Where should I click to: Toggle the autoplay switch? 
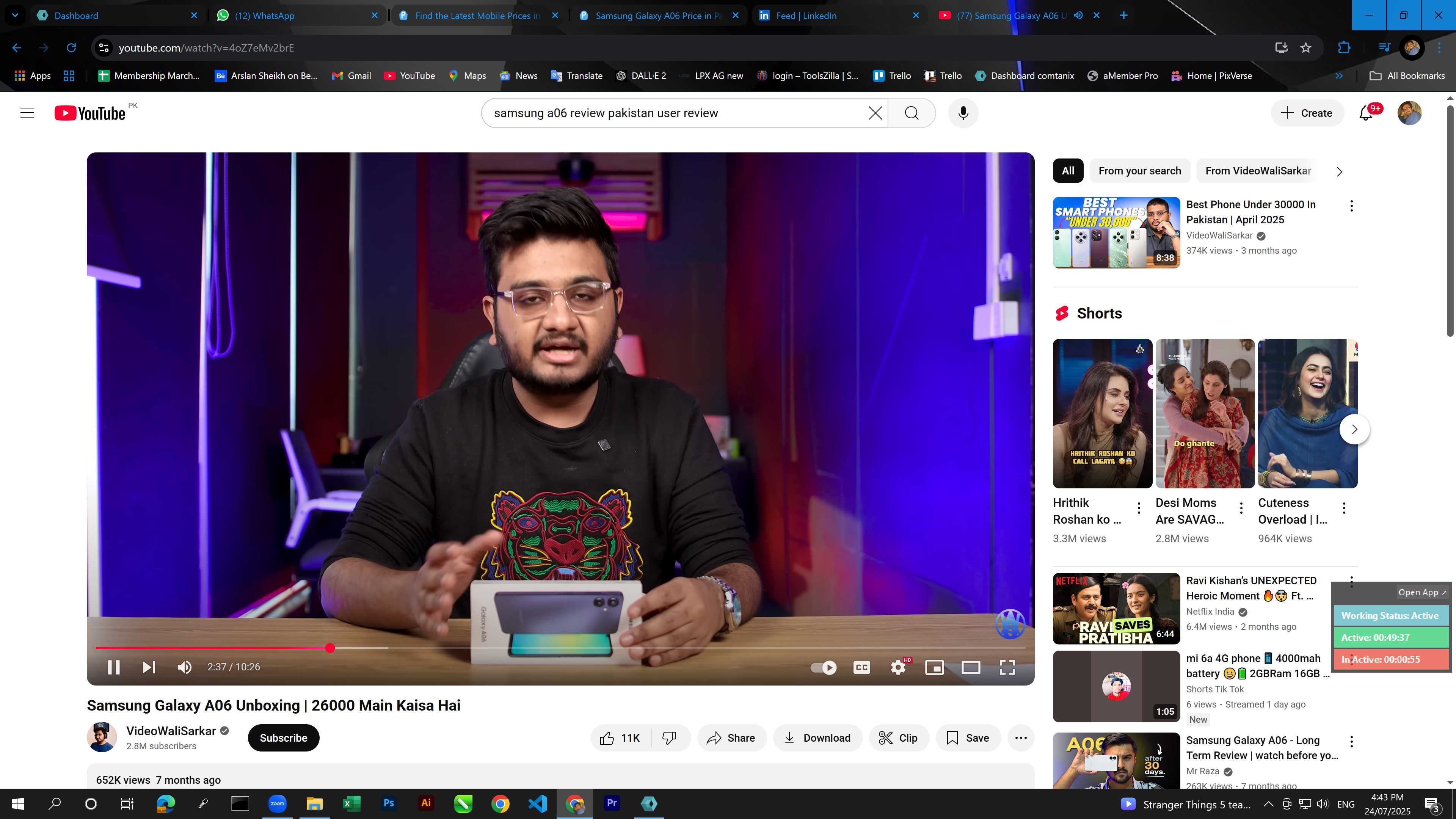point(824,667)
